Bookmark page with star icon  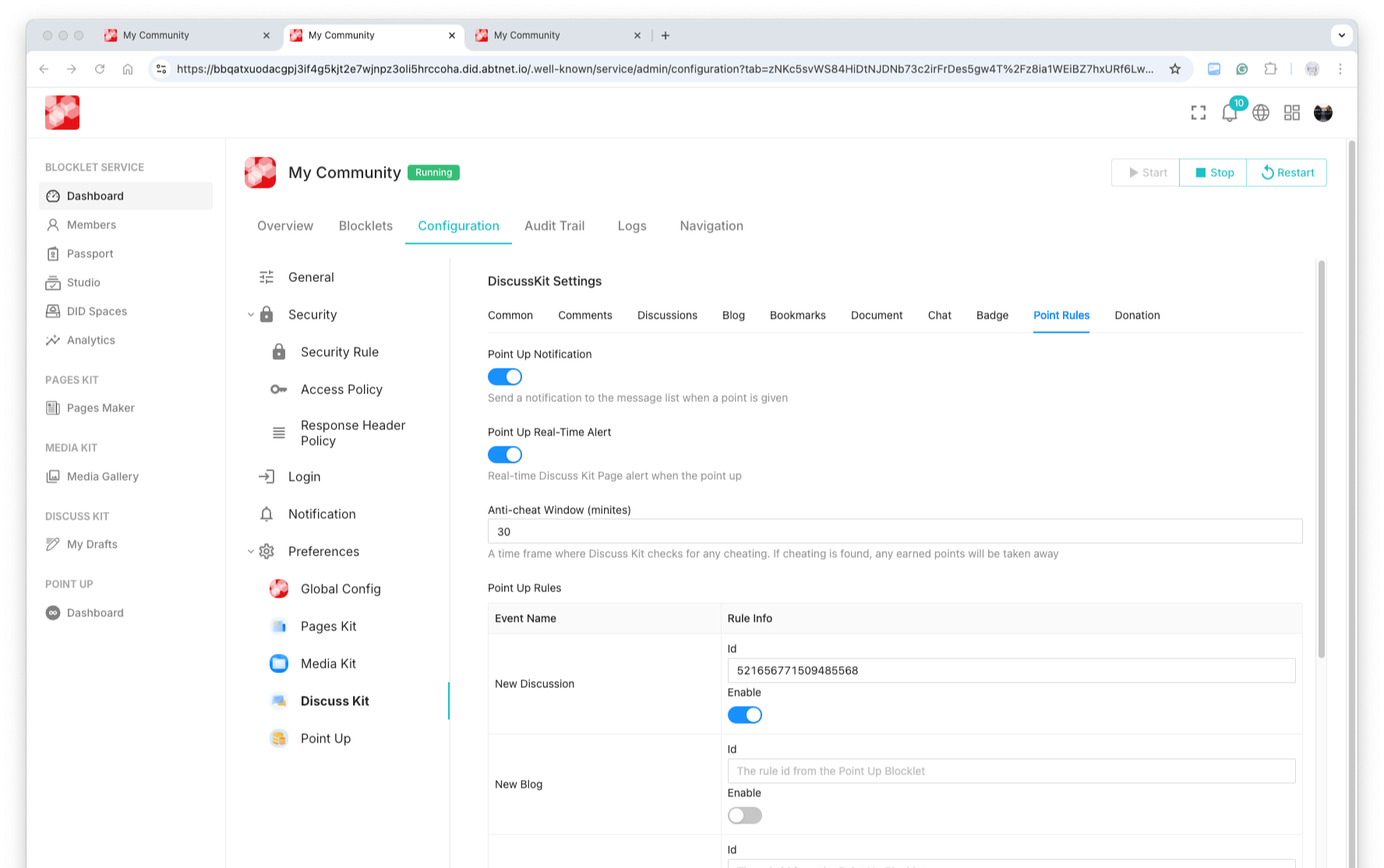point(1174,69)
